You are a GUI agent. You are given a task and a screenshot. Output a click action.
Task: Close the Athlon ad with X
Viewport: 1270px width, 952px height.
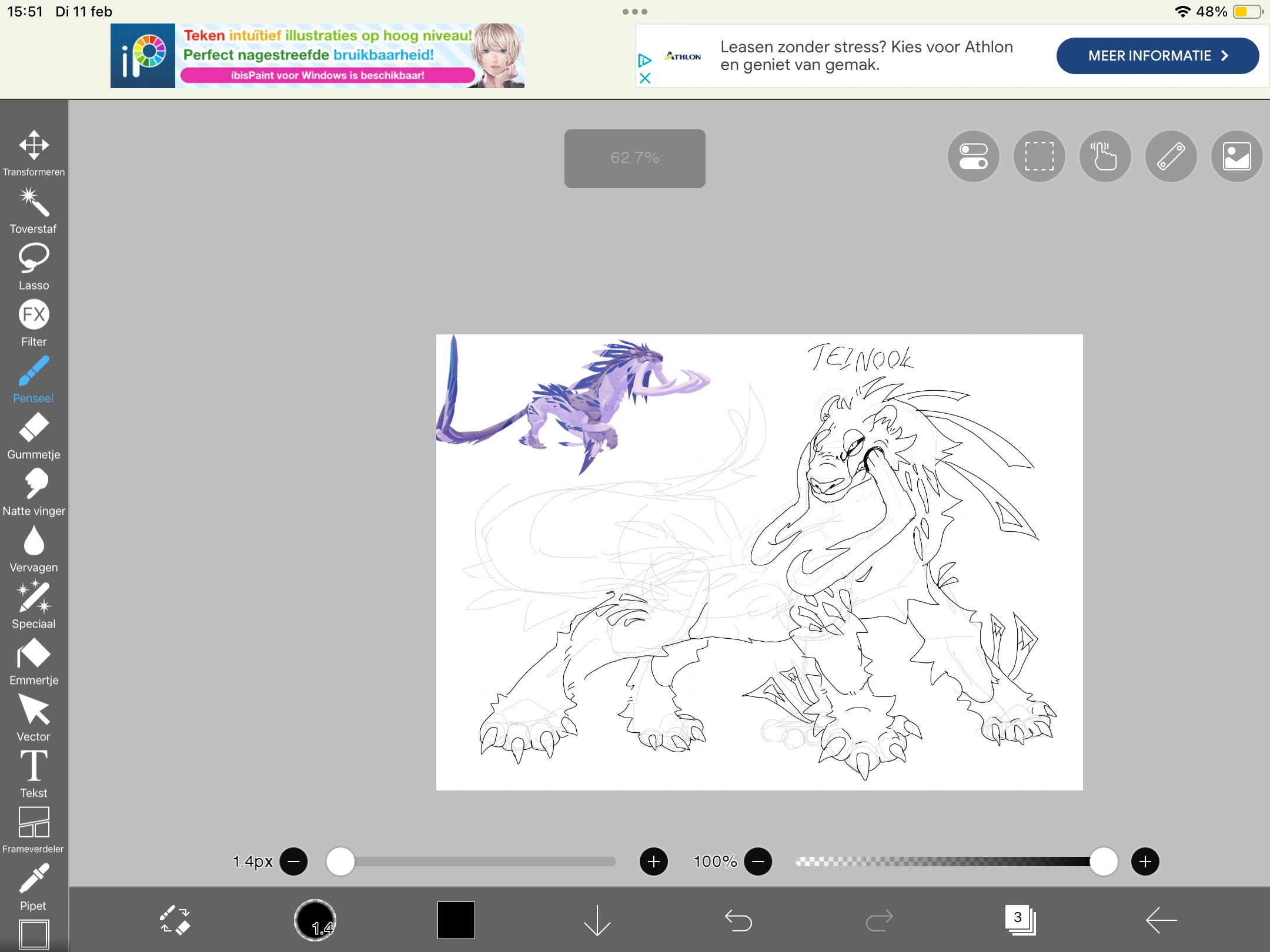[x=644, y=78]
